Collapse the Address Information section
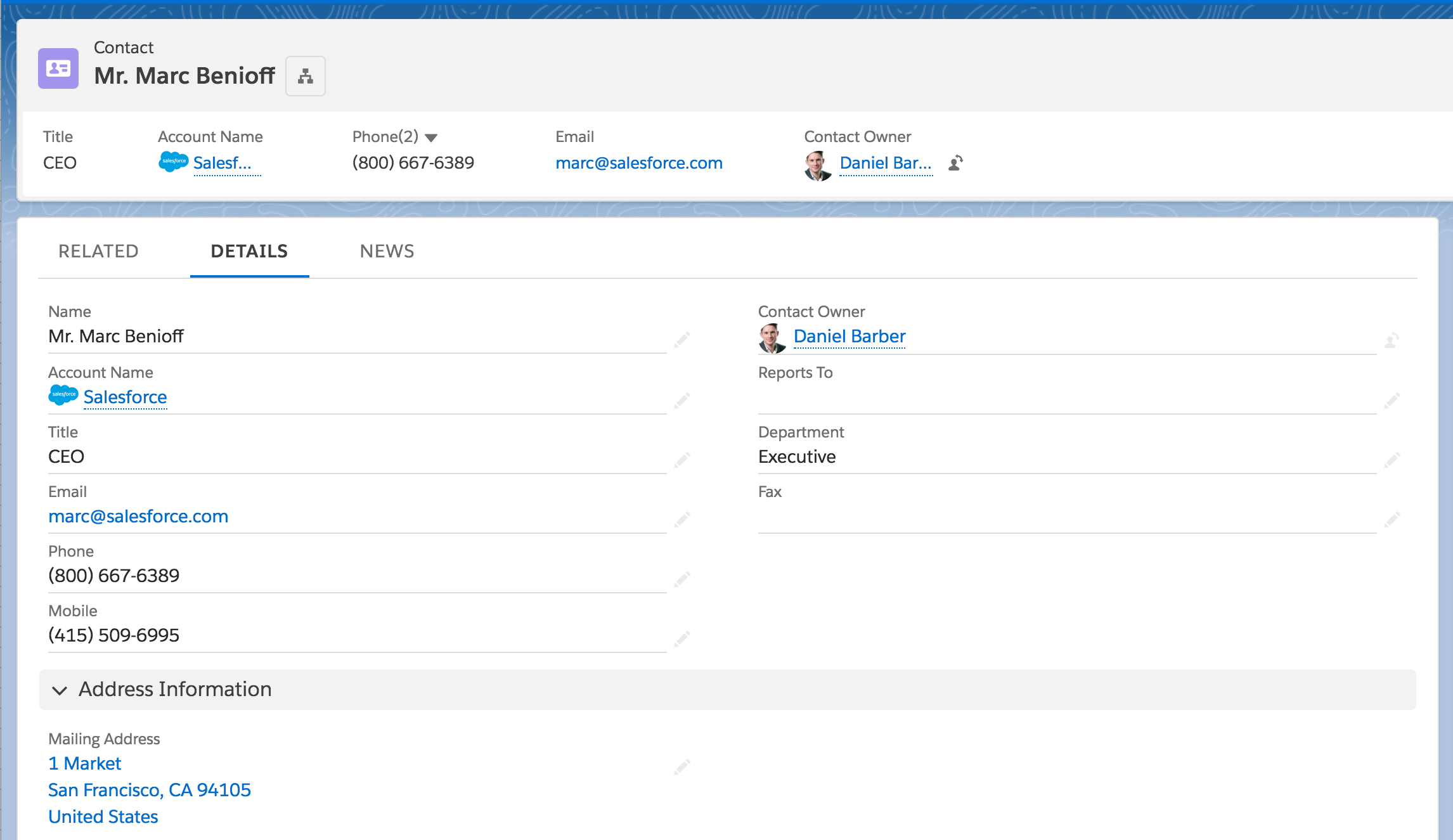 tap(60, 690)
